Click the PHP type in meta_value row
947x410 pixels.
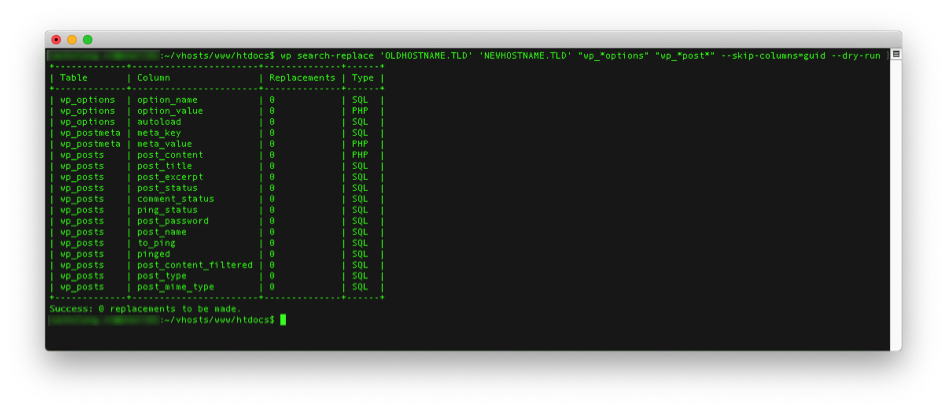tap(360, 144)
